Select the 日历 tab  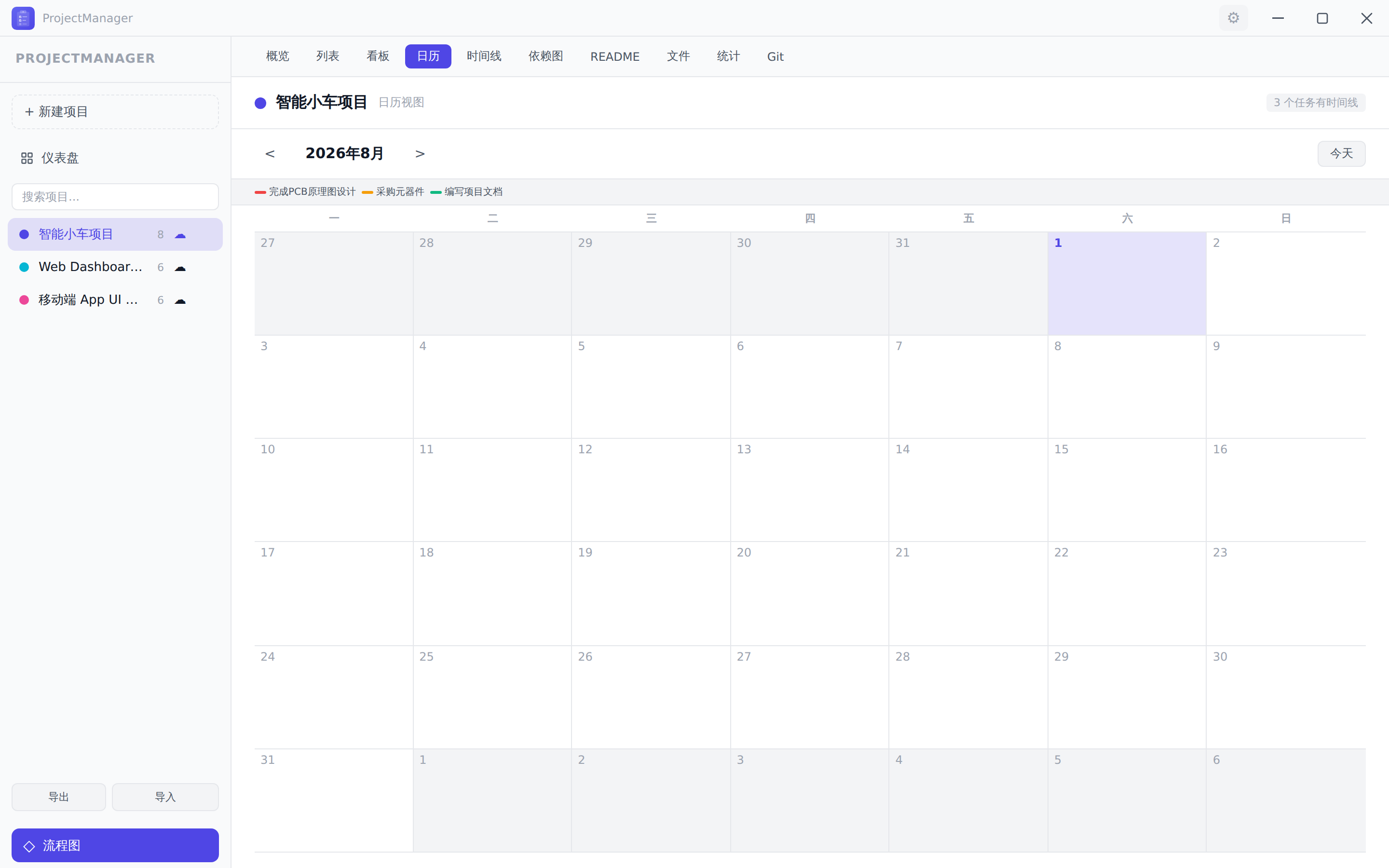coord(428,56)
